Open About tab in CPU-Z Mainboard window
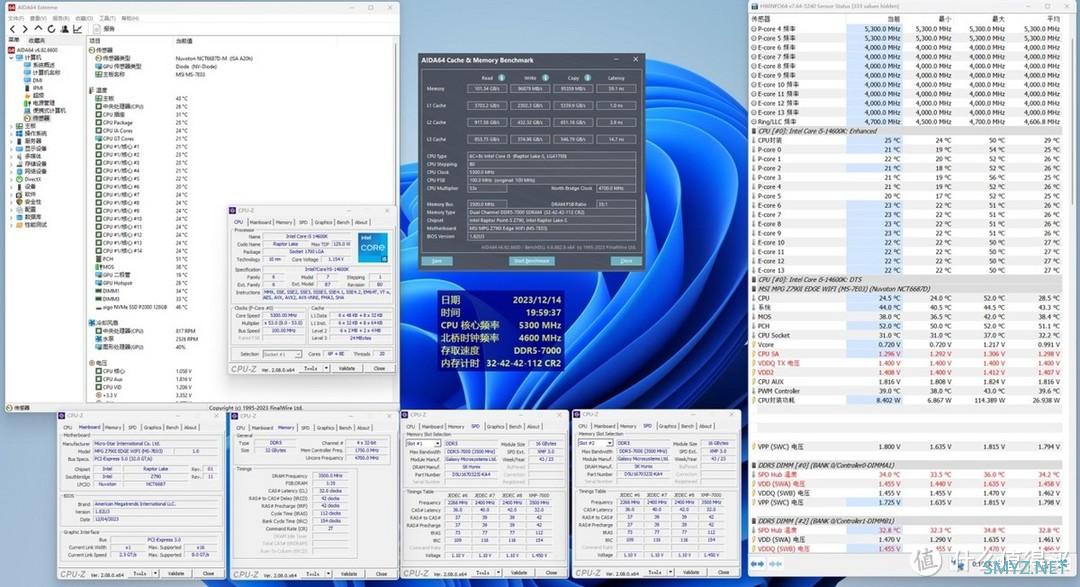The width and height of the screenshot is (1080, 587). [191, 427]
